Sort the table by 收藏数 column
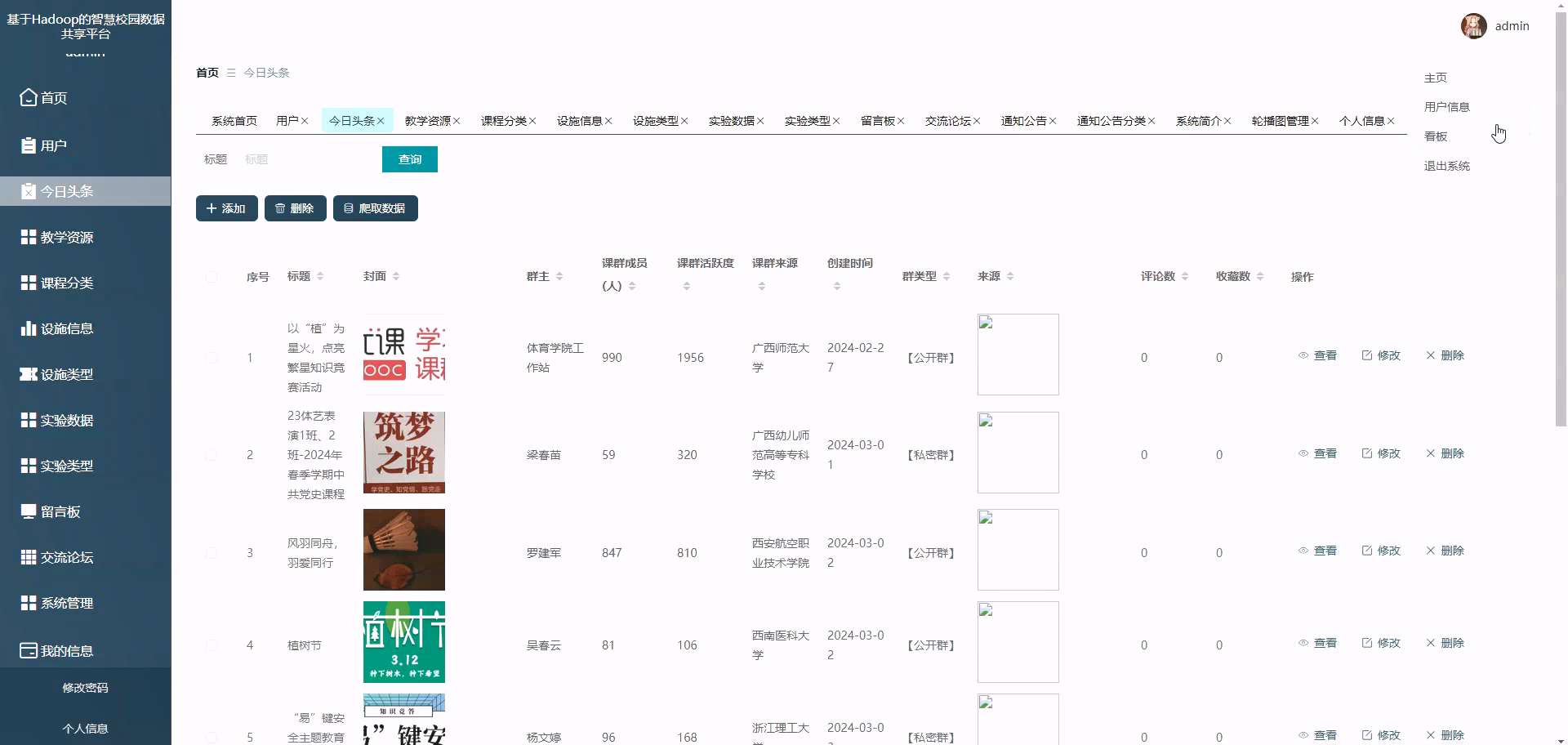Viewport: 1568px width, 745px height. coord(1260,276)
